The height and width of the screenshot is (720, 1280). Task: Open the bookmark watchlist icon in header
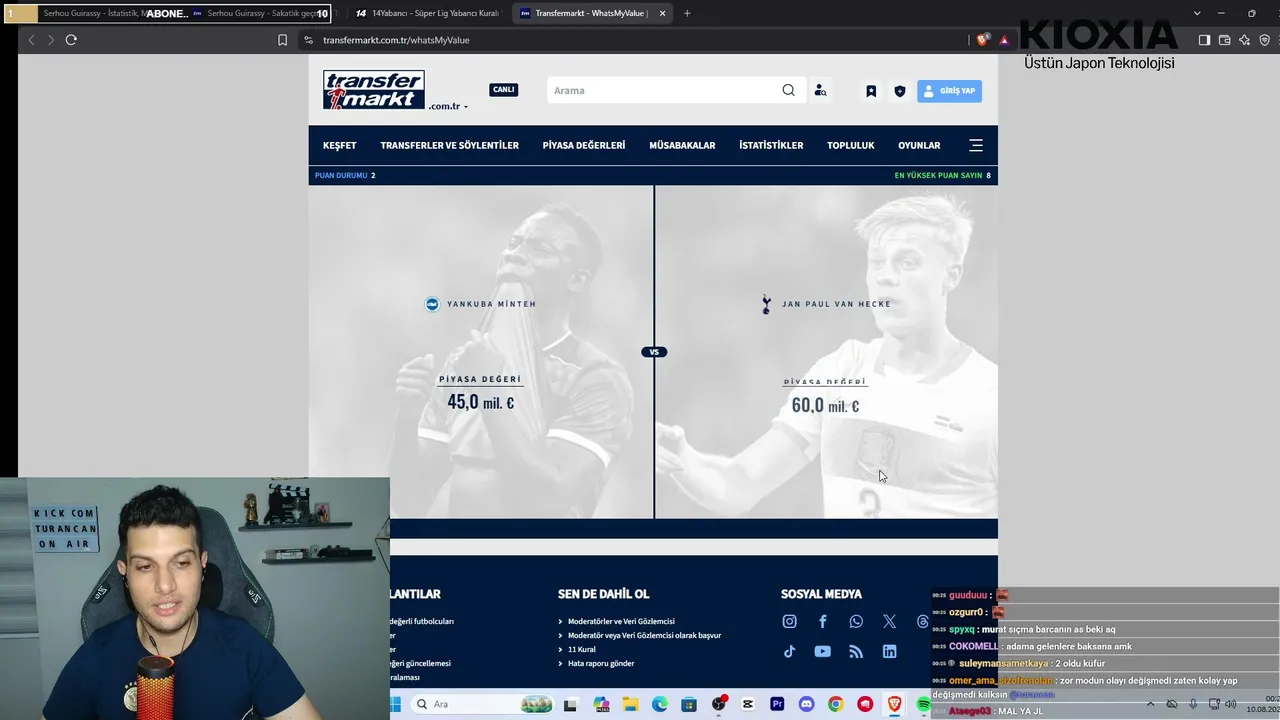(x=871, y=91)
